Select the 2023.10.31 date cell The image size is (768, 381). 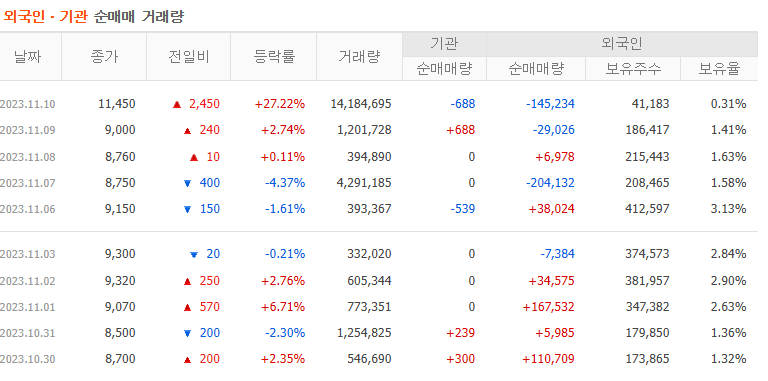tap(27, 333)
